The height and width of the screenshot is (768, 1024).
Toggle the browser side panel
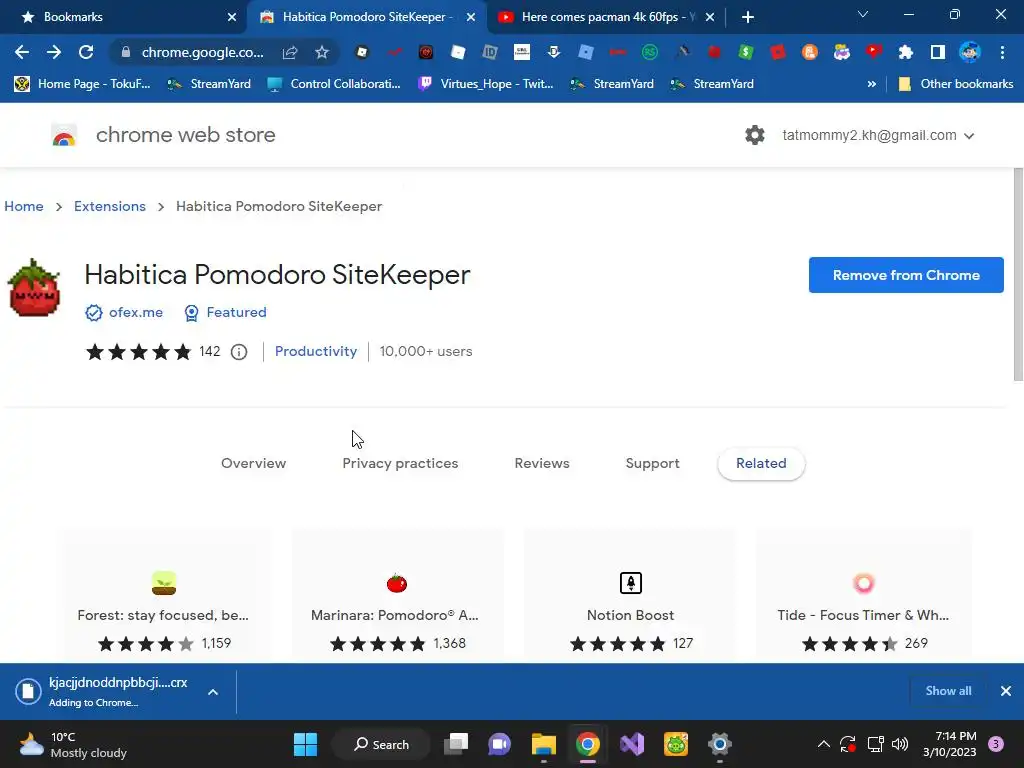938,52
